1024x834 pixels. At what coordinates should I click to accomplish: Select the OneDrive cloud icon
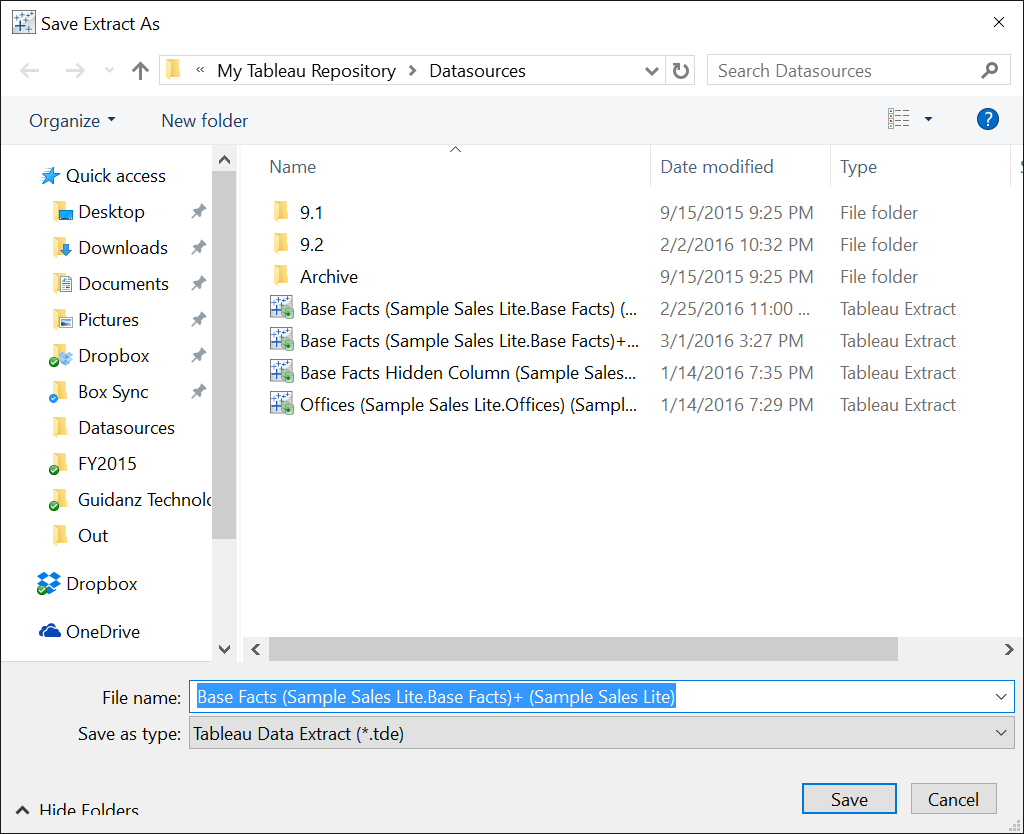pos(50,631)
